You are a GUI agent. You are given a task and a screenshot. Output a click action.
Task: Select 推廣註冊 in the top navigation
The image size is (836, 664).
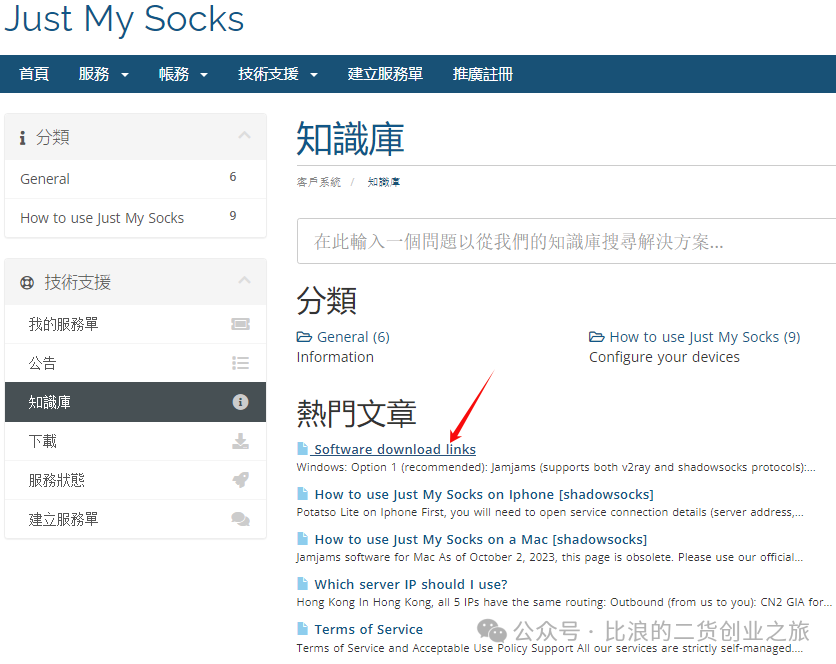click(x=483, y=74)
